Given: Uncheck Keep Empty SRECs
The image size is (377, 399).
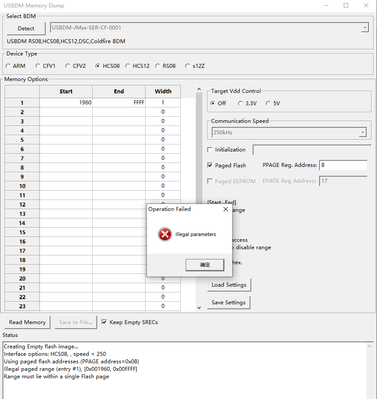Looking at the screenshot, I should (x=104, y=322).
